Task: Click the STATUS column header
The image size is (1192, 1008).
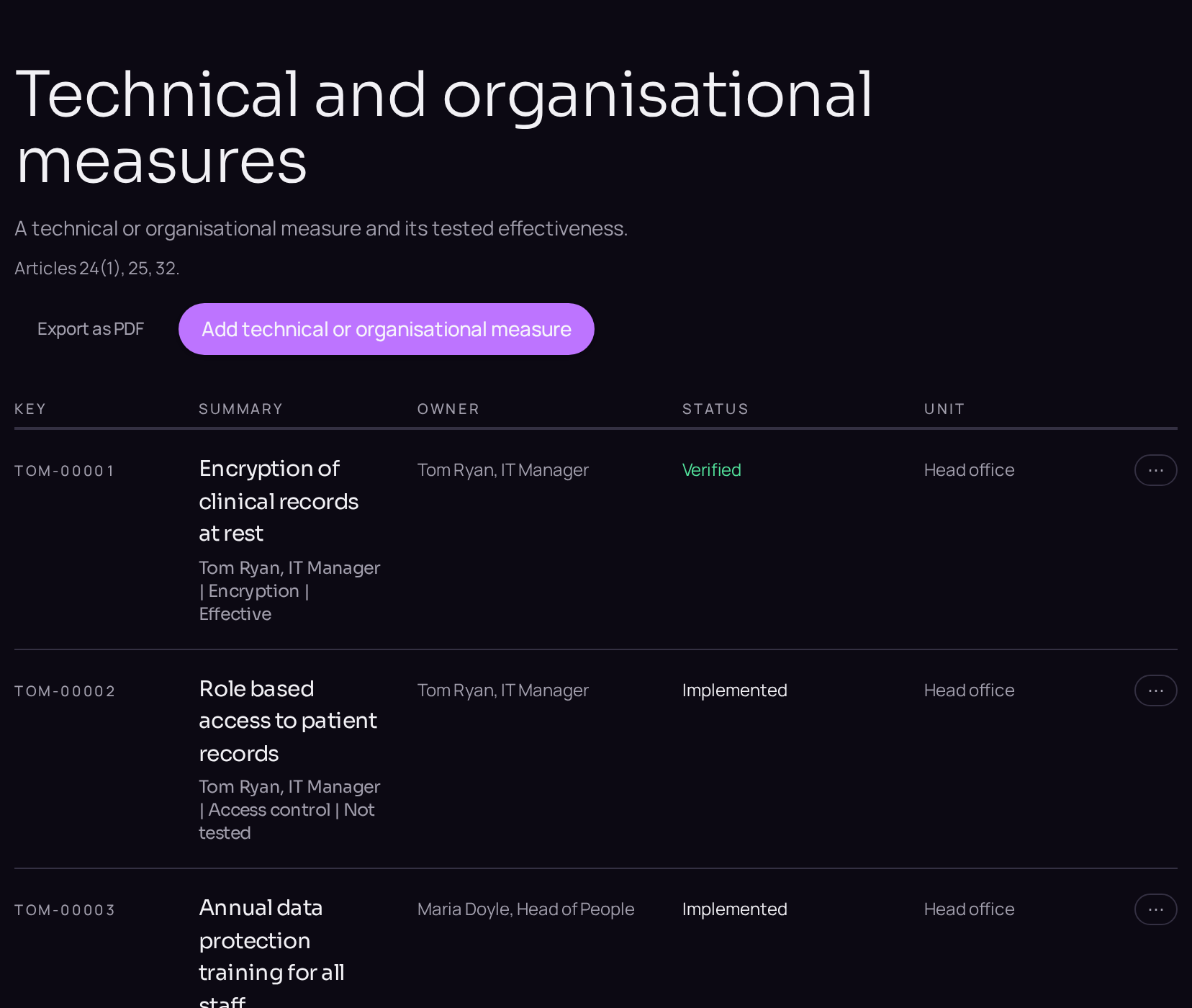Action: tap(715, 409)
